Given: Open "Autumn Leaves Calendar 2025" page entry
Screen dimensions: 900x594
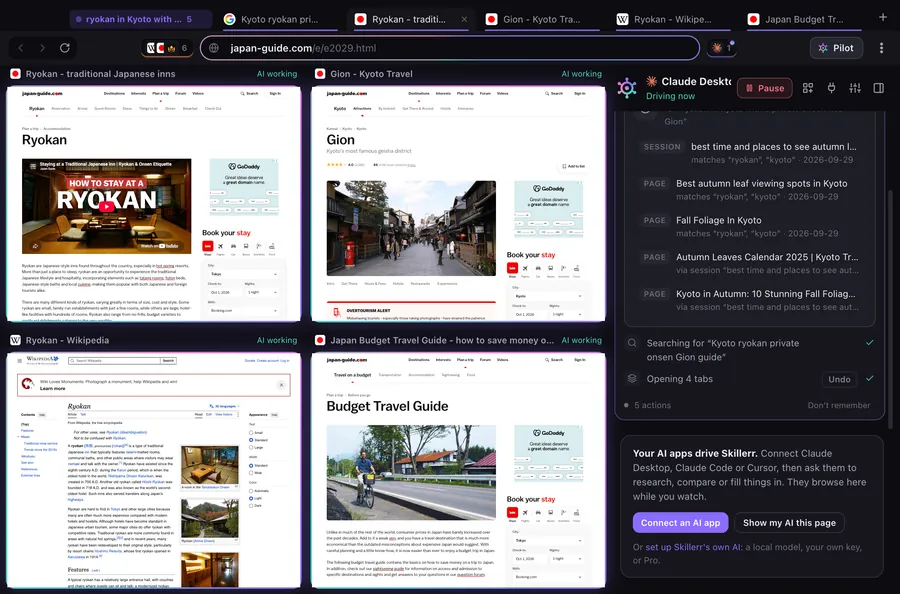Looking at the screenshot, I should click(750, 263).
